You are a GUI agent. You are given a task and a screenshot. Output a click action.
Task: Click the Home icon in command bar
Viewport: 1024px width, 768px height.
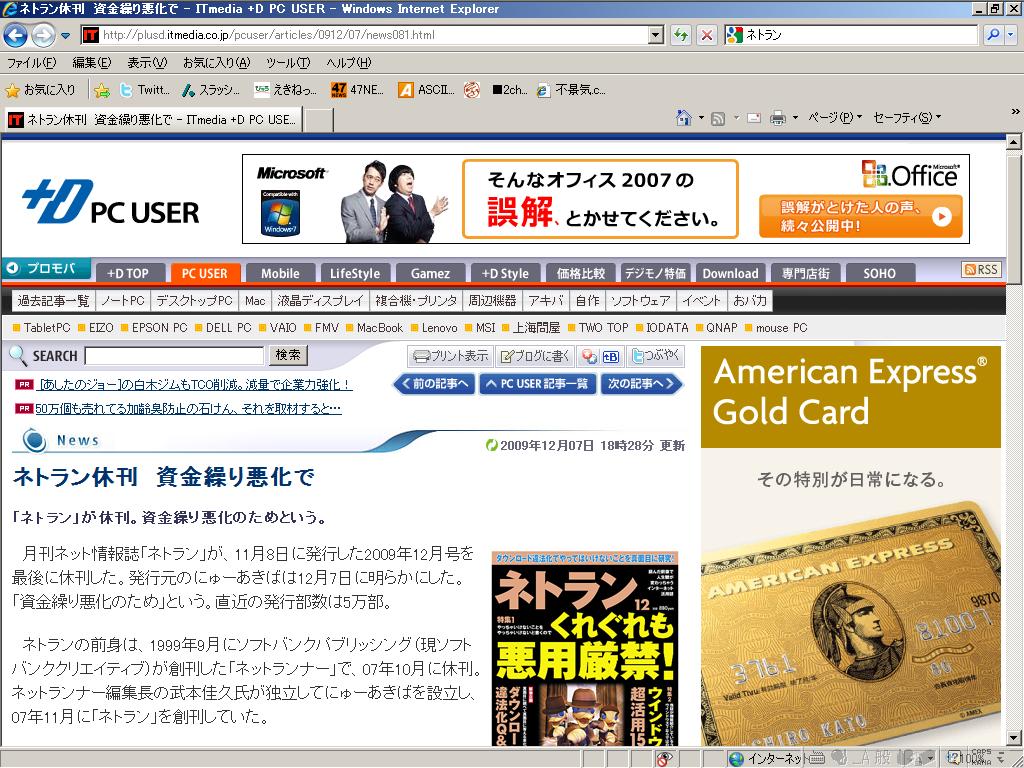(684, 118)
